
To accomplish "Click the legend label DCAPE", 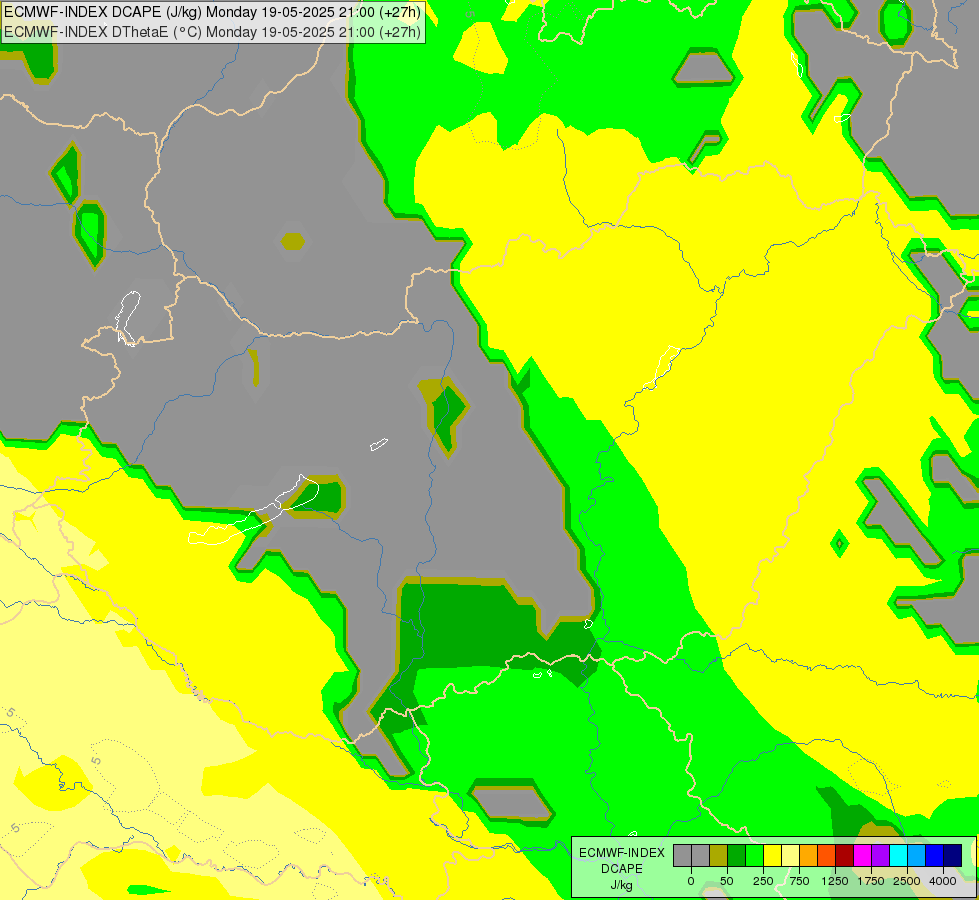I will (x=622, y=869).
